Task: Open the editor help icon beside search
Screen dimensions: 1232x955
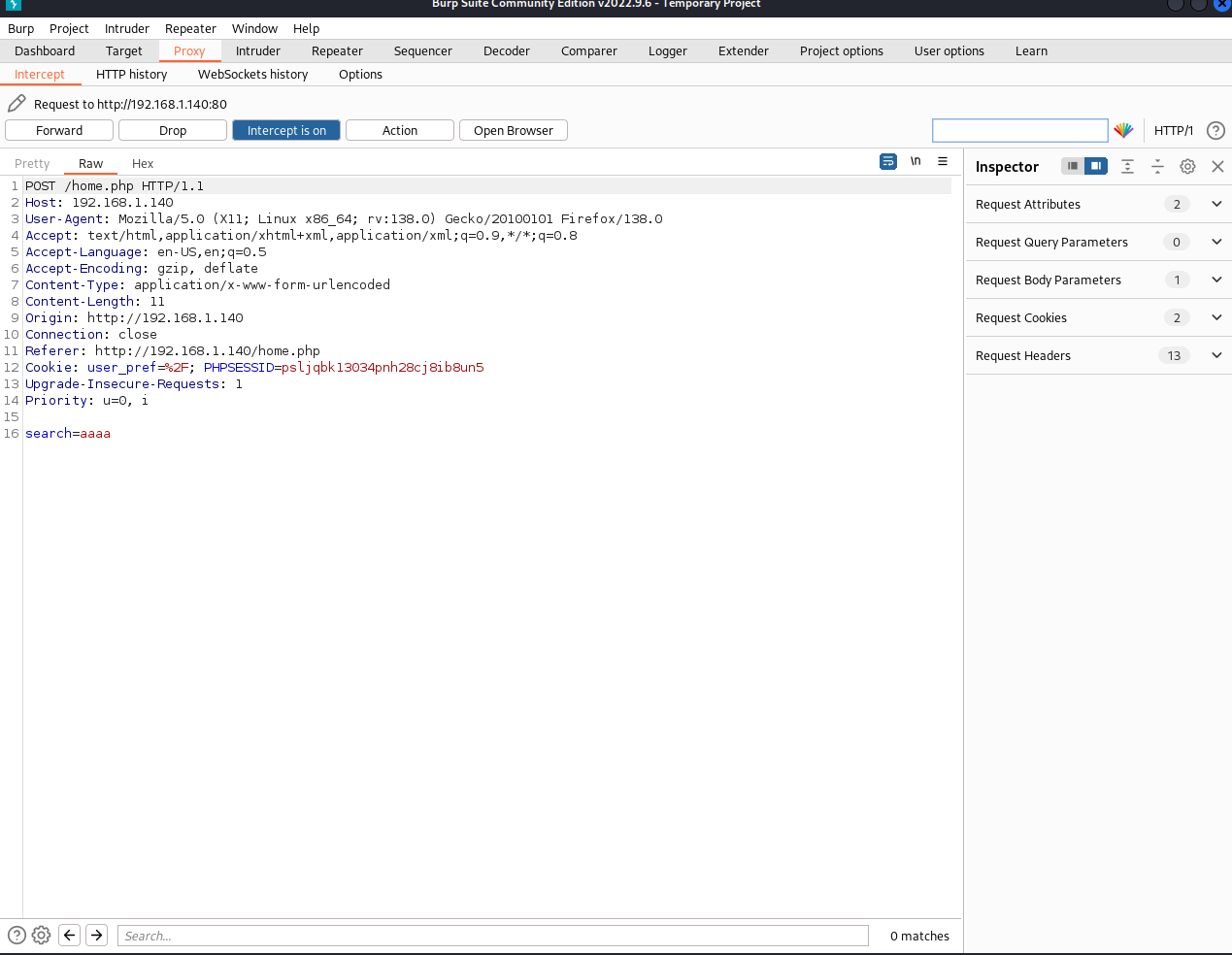Action: point(17,936)
